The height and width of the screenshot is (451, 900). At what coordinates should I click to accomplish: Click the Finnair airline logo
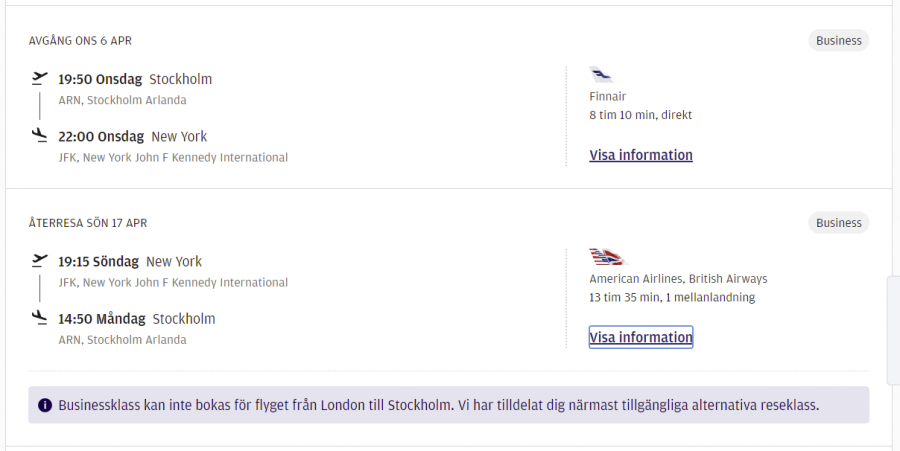click(x=601, y=74)
